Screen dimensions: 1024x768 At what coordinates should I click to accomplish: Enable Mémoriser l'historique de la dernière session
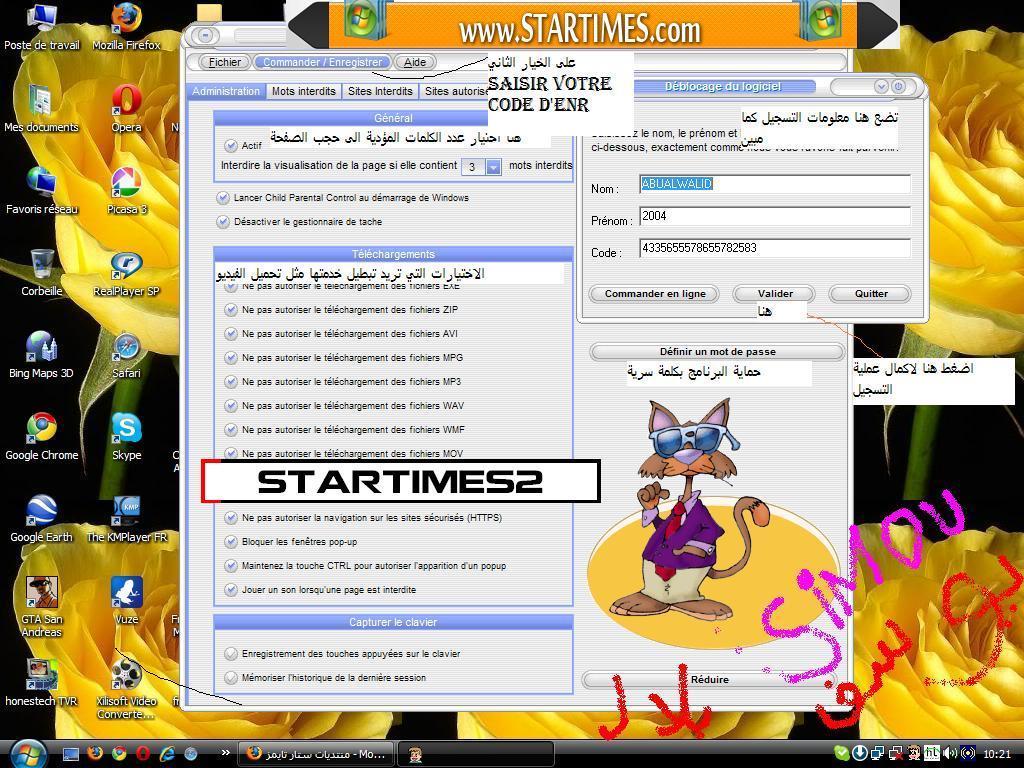pos(231,678)
